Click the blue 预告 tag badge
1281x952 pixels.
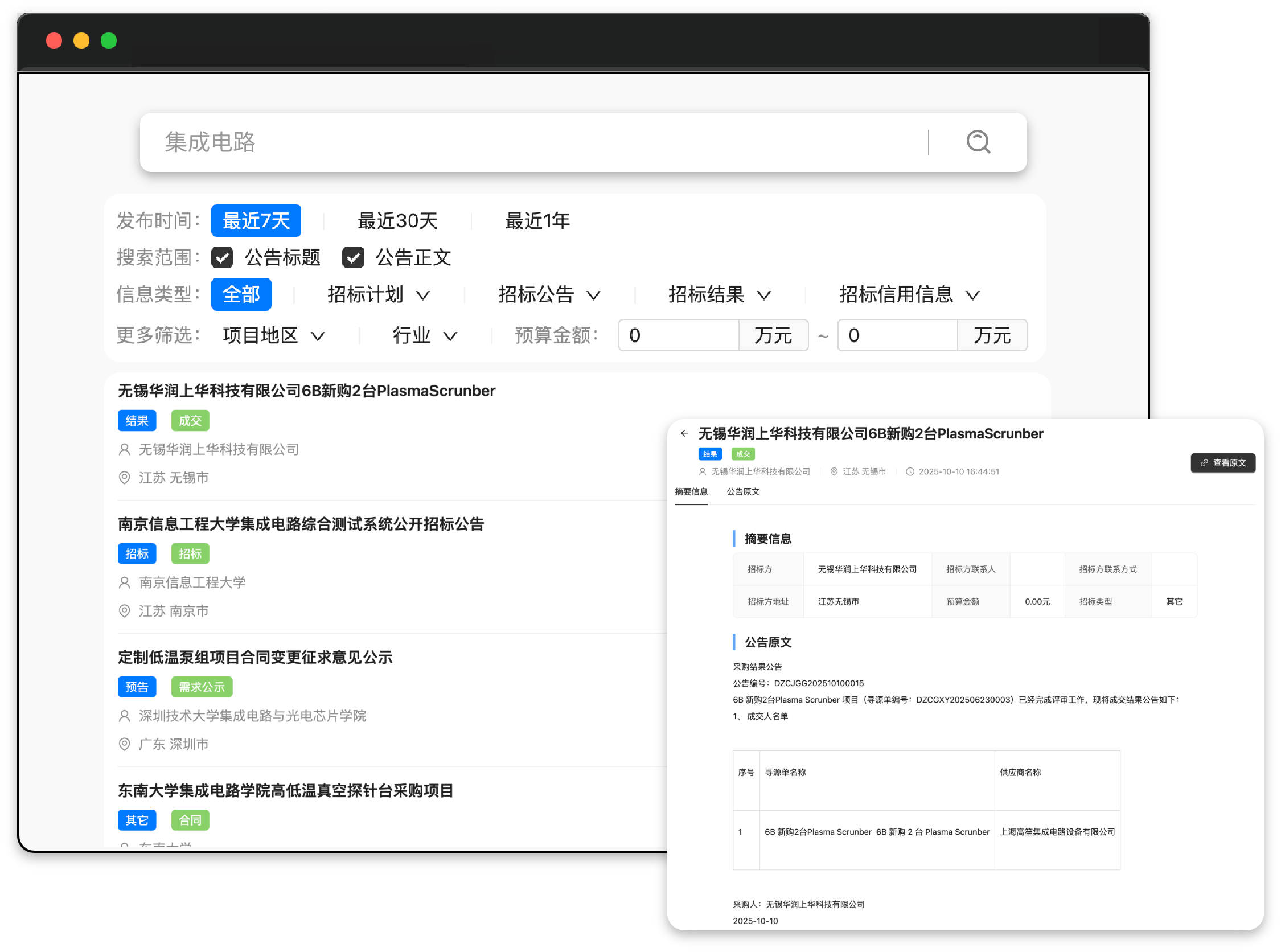[x=137, y=687]
